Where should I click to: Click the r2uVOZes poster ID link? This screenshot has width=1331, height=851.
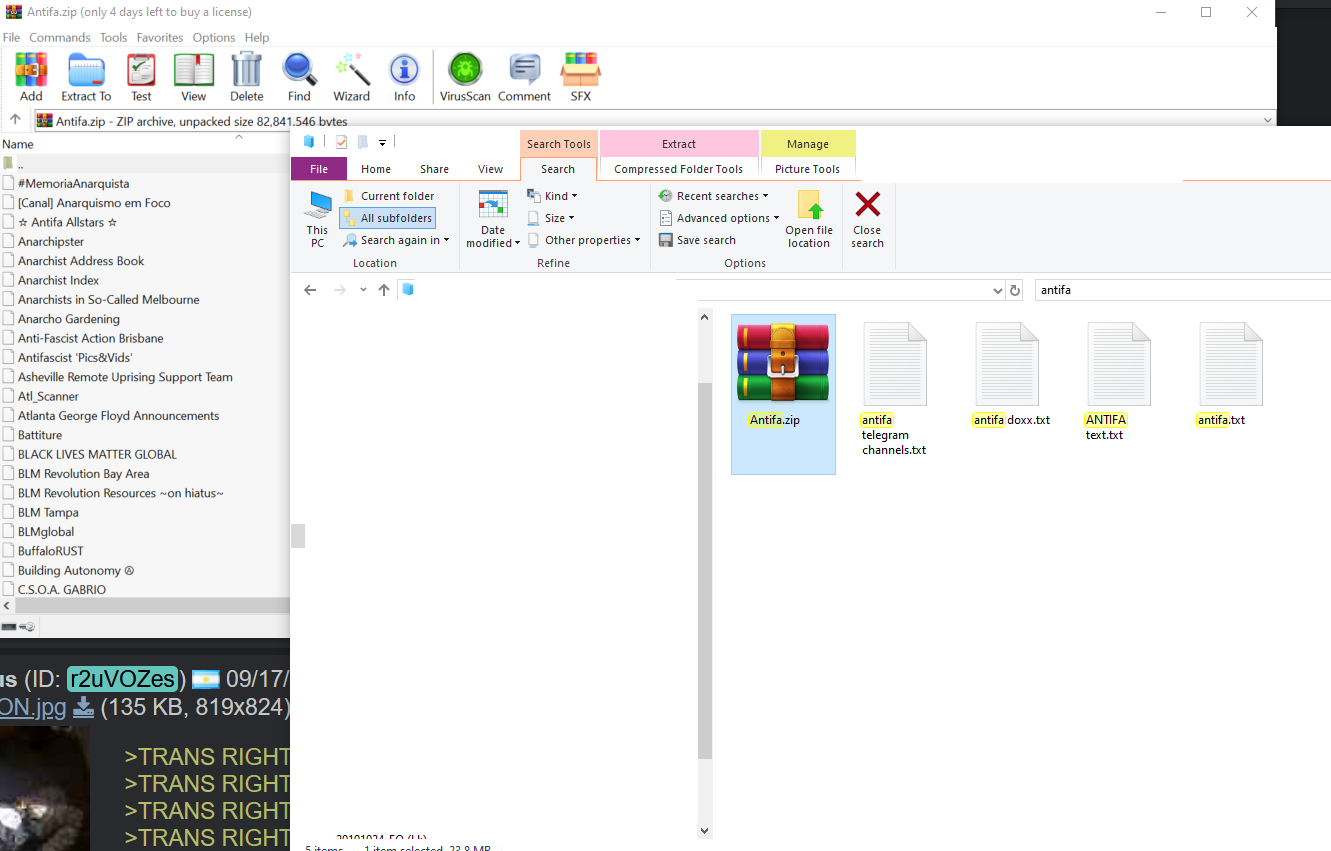click(x=122, y=679)
